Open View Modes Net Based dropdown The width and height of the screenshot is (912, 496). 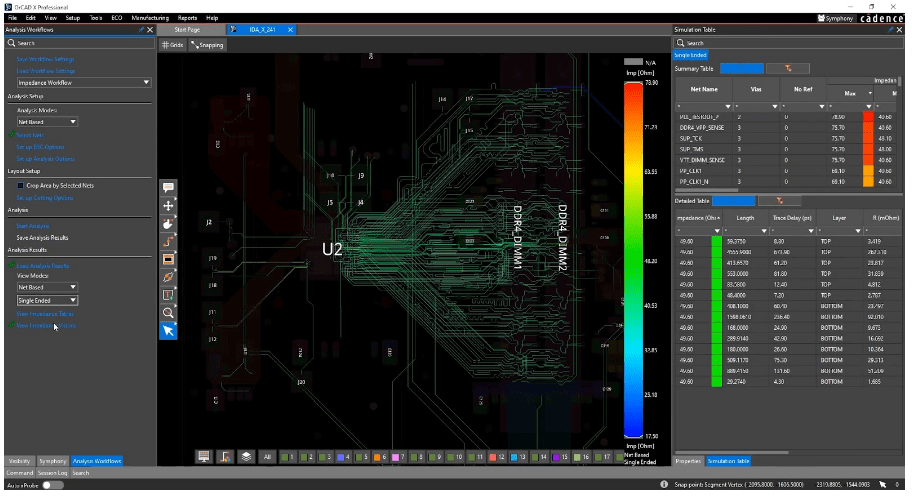tap(47, 287)
